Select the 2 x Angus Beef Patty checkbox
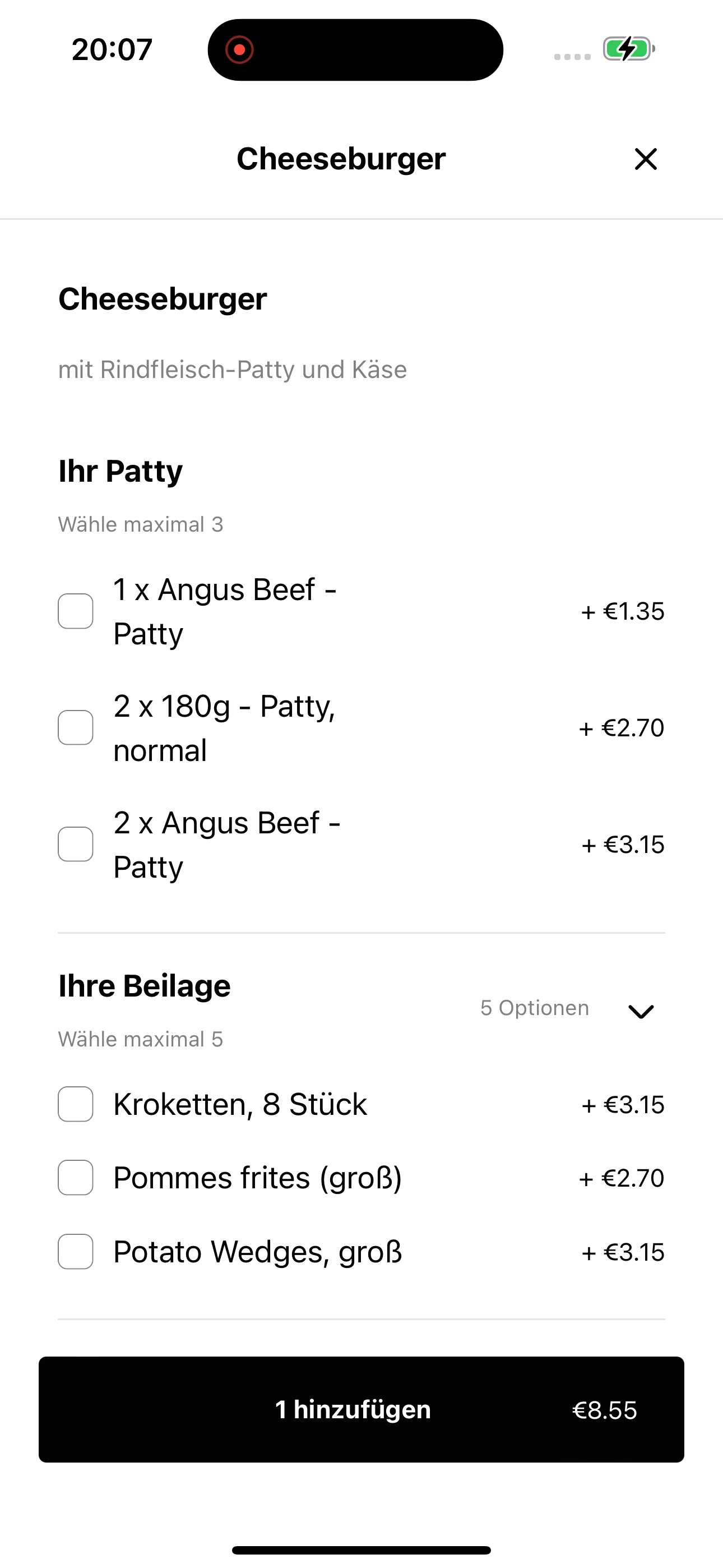723x1568 pixels. (76, 844)
